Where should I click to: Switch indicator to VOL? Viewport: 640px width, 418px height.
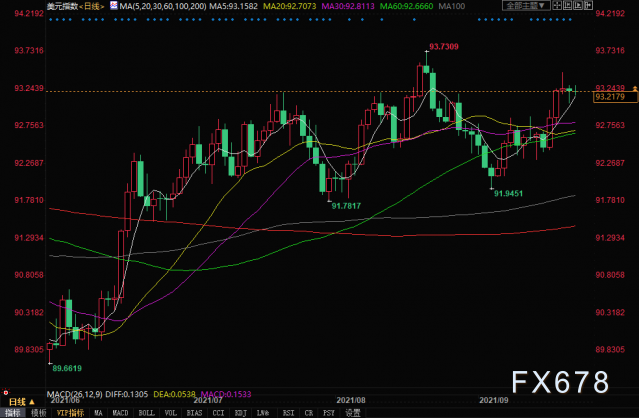[171, 413]
